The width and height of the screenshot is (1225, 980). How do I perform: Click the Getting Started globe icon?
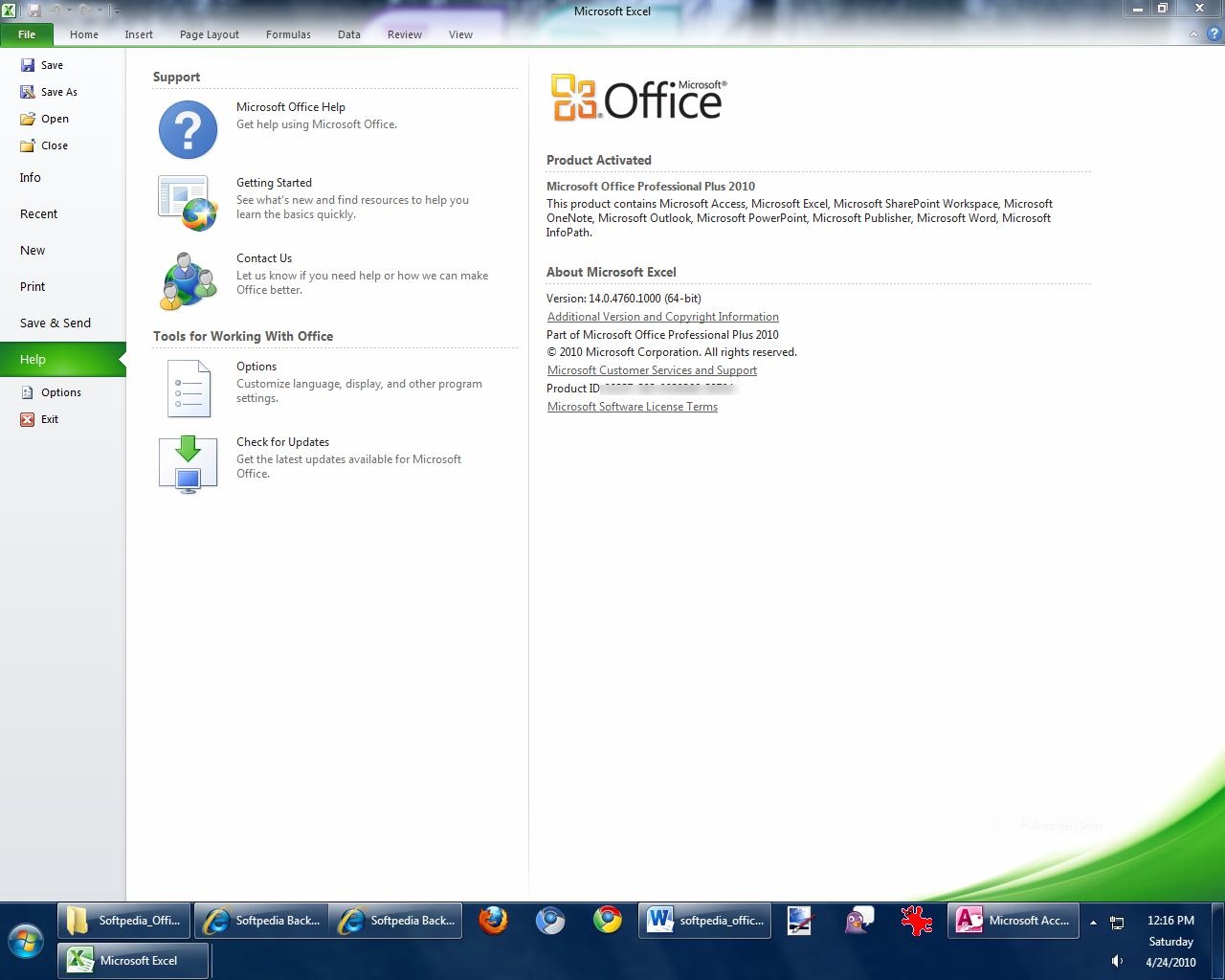[x=188, y=204]
